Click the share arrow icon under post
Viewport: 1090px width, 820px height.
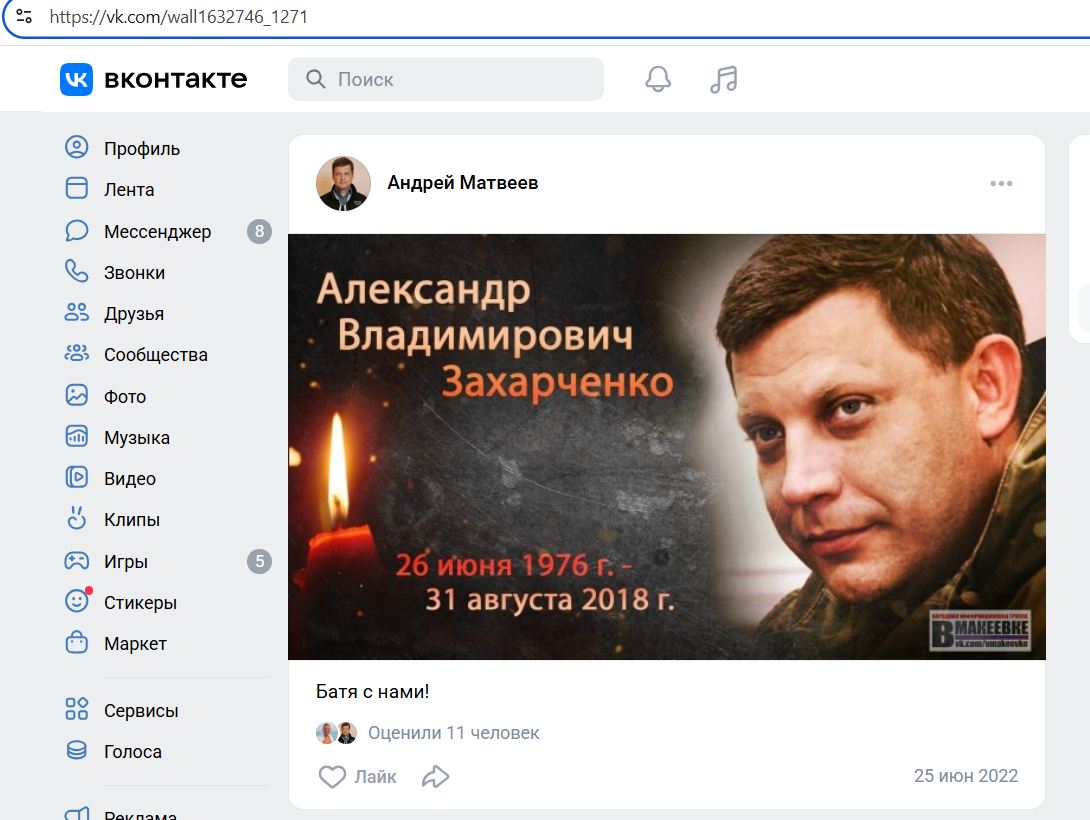coord(436,776)
